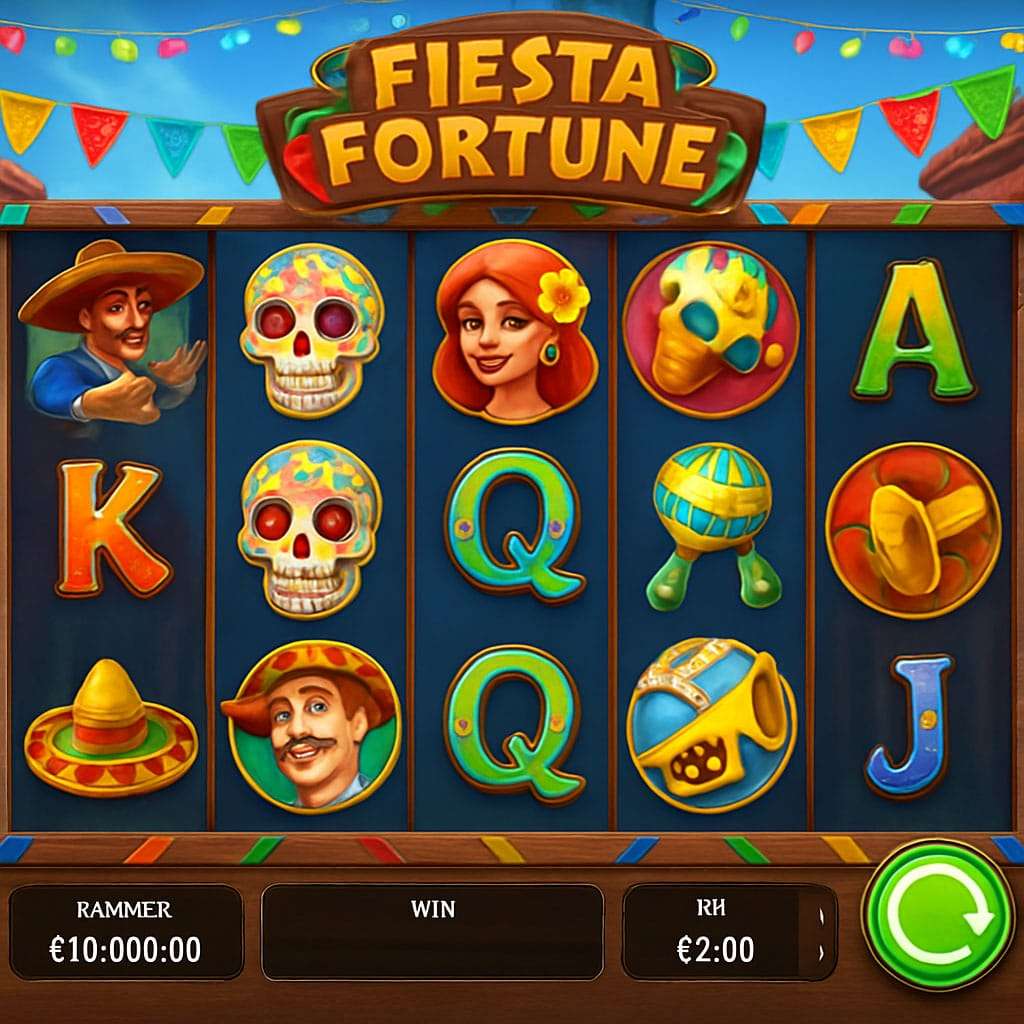Tap the trumpet on orange circle symbol
Screen dimensions: 1024x1024
[913, 530]
